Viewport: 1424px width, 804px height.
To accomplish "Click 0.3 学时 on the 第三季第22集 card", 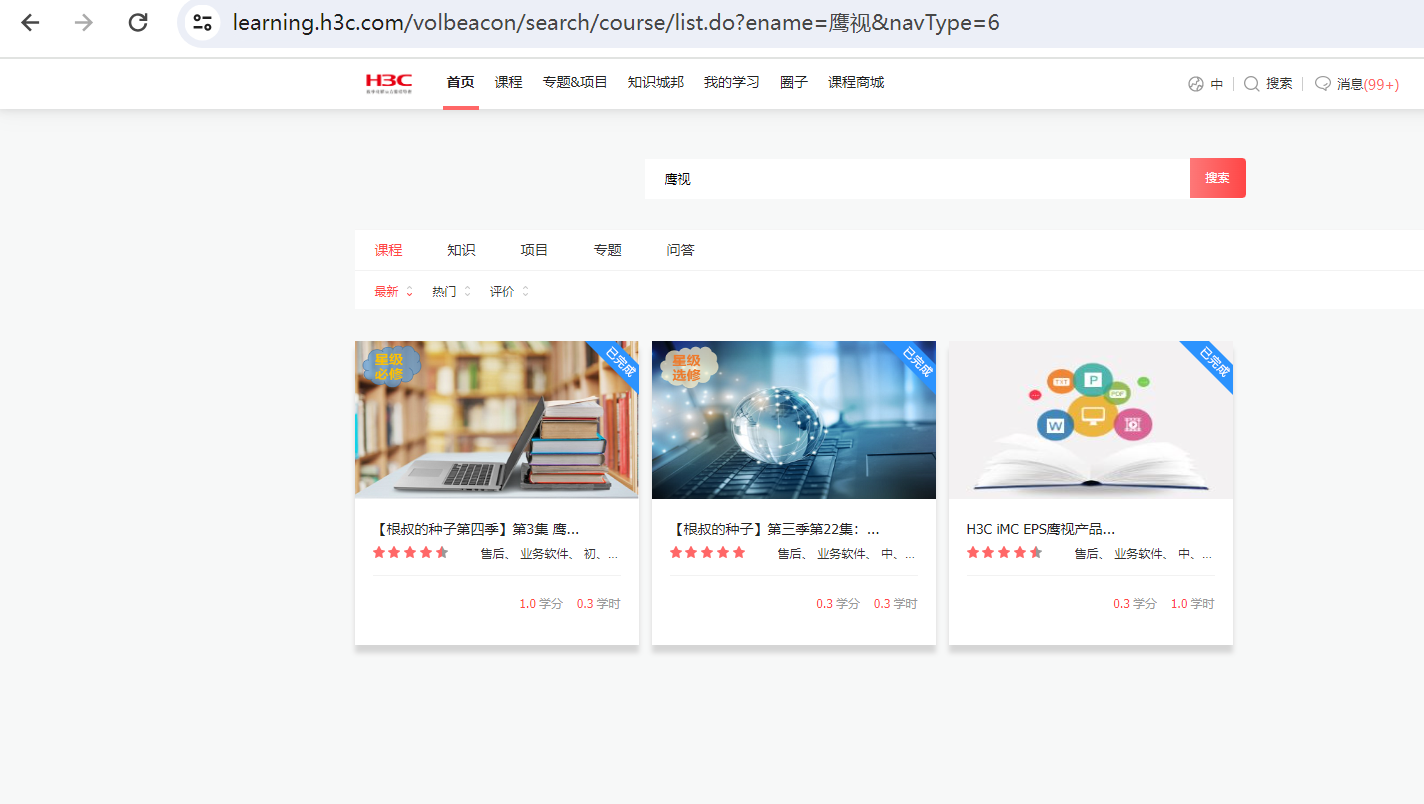I will [x=896, y=604].
